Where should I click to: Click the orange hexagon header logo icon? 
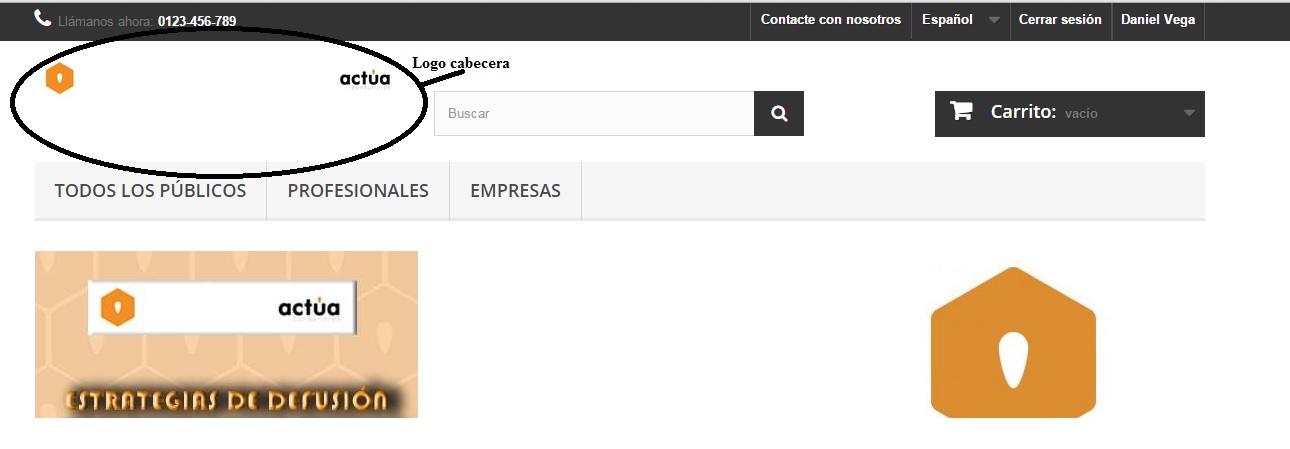(x=60, y=78)
